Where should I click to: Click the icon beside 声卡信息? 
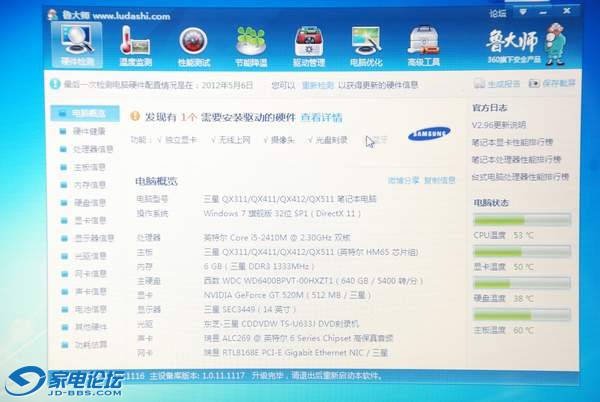64,291
